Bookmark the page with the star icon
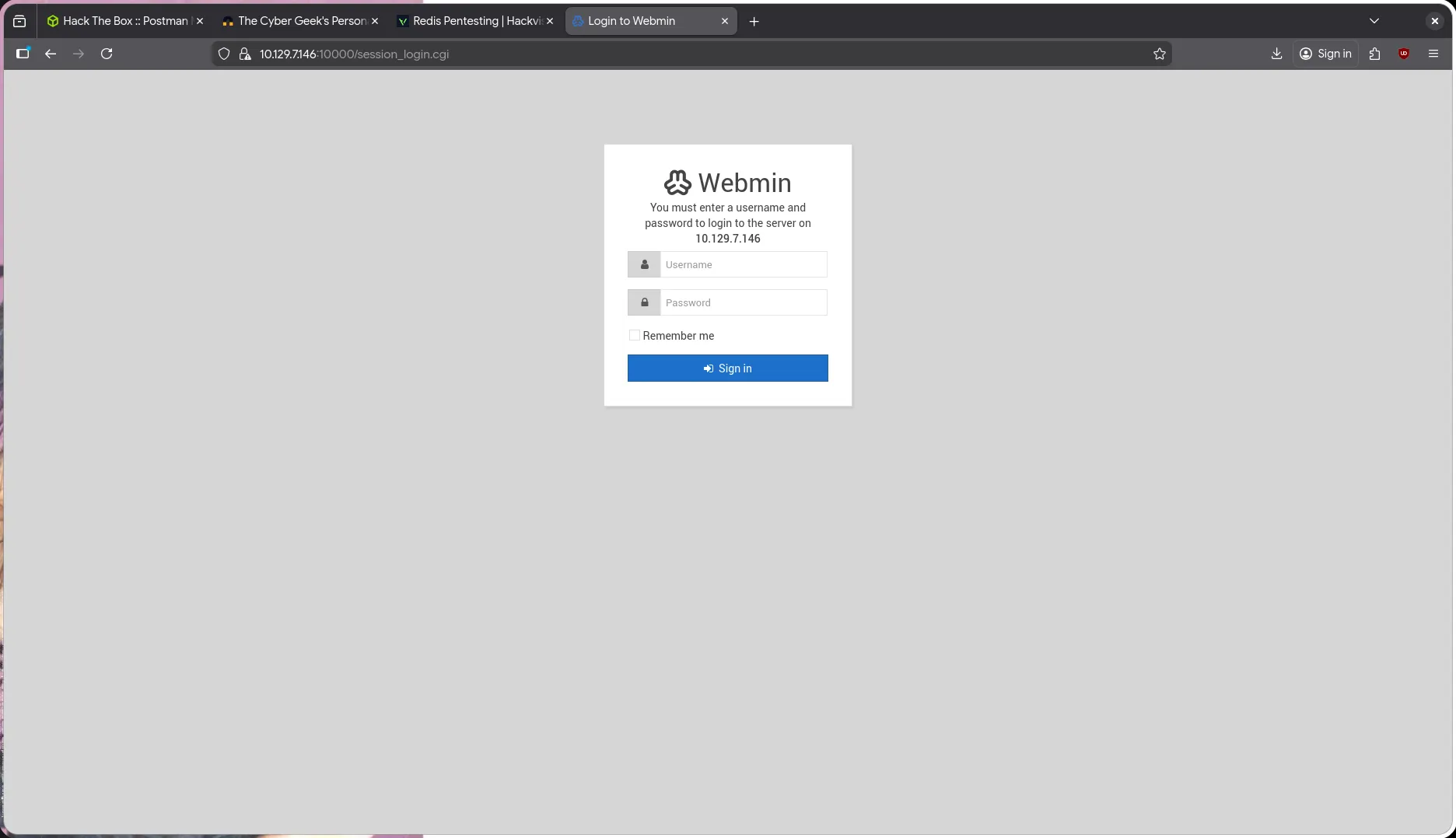 (1159, 54)
